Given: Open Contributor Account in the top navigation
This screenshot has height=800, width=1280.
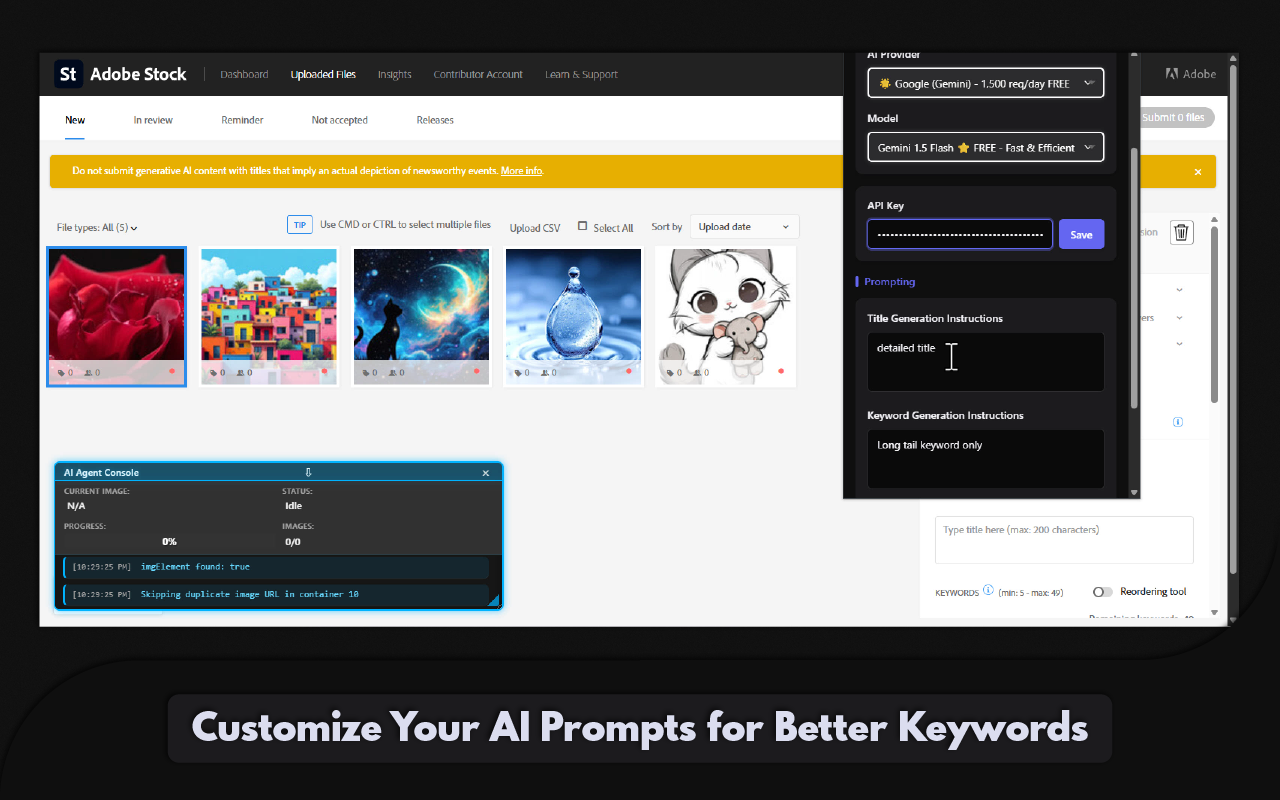Looking at the screenshot, I should 478,74.
